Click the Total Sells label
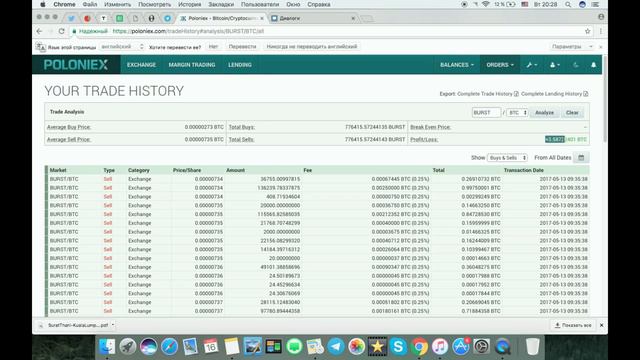The height and width of the screenshot is (360, 640). (241, 140)
